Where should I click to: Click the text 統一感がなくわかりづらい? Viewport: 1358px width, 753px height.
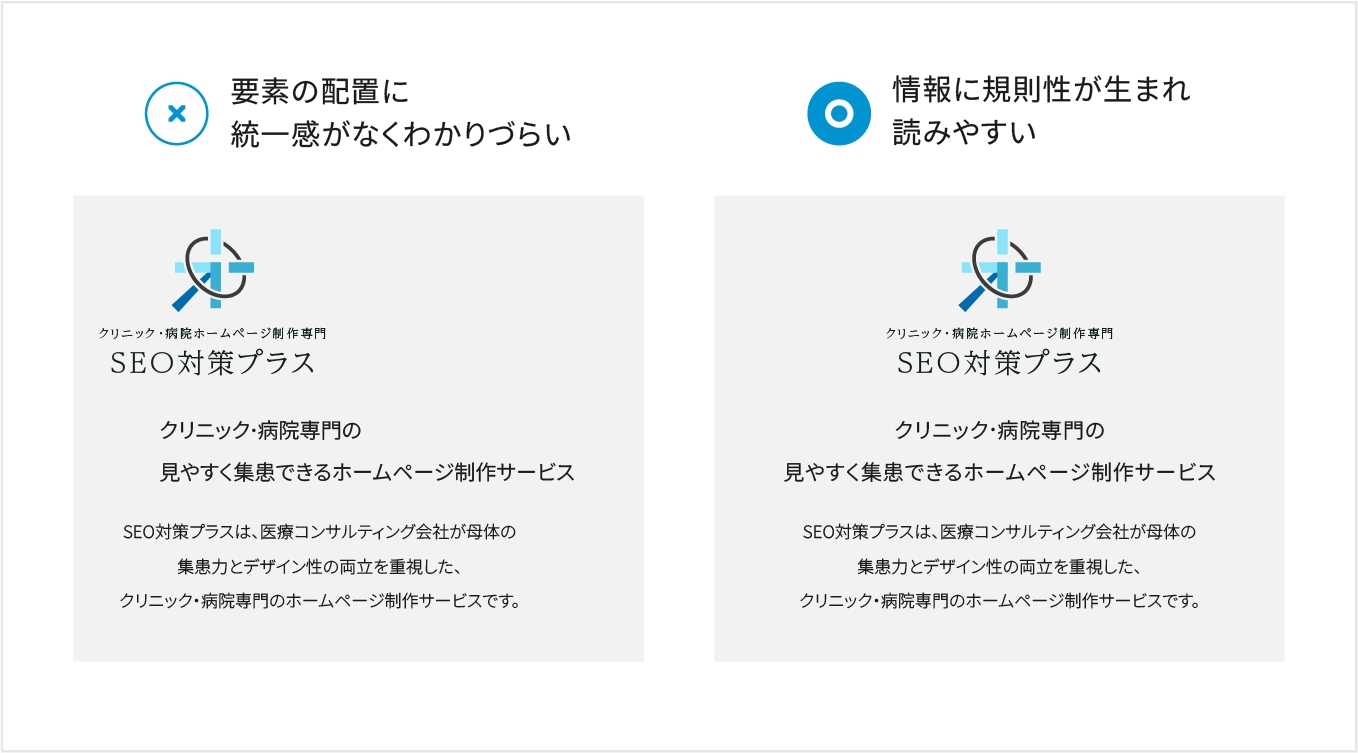tap(401, 133)
